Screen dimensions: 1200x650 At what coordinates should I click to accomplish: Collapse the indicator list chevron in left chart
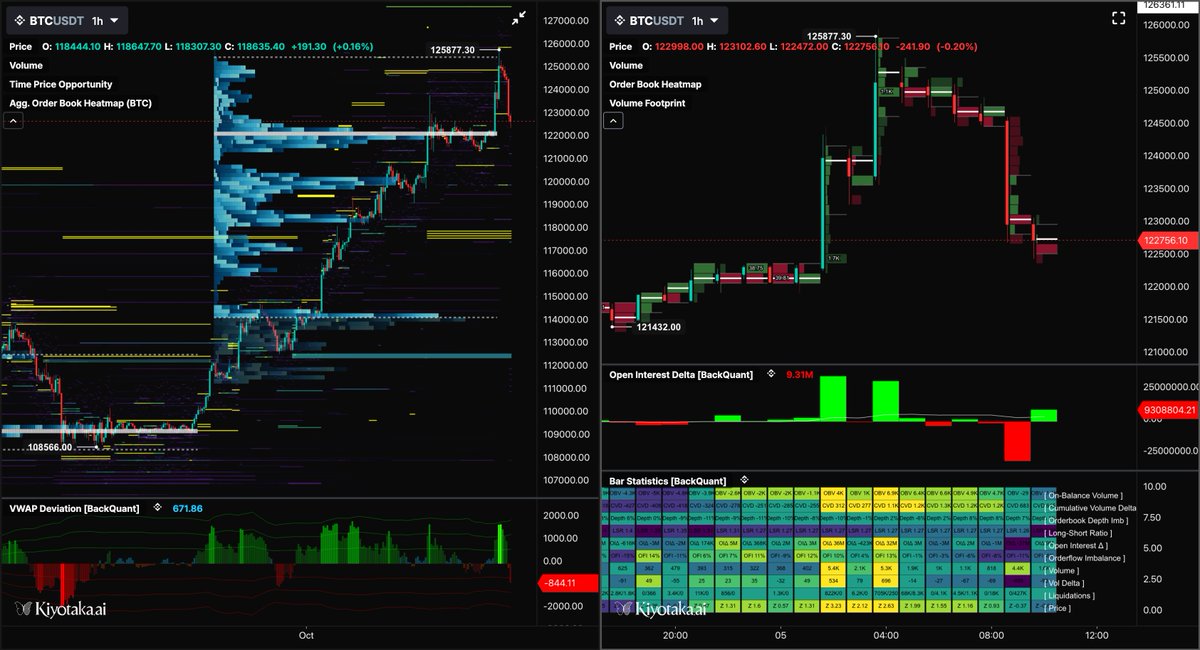point(14,121)
